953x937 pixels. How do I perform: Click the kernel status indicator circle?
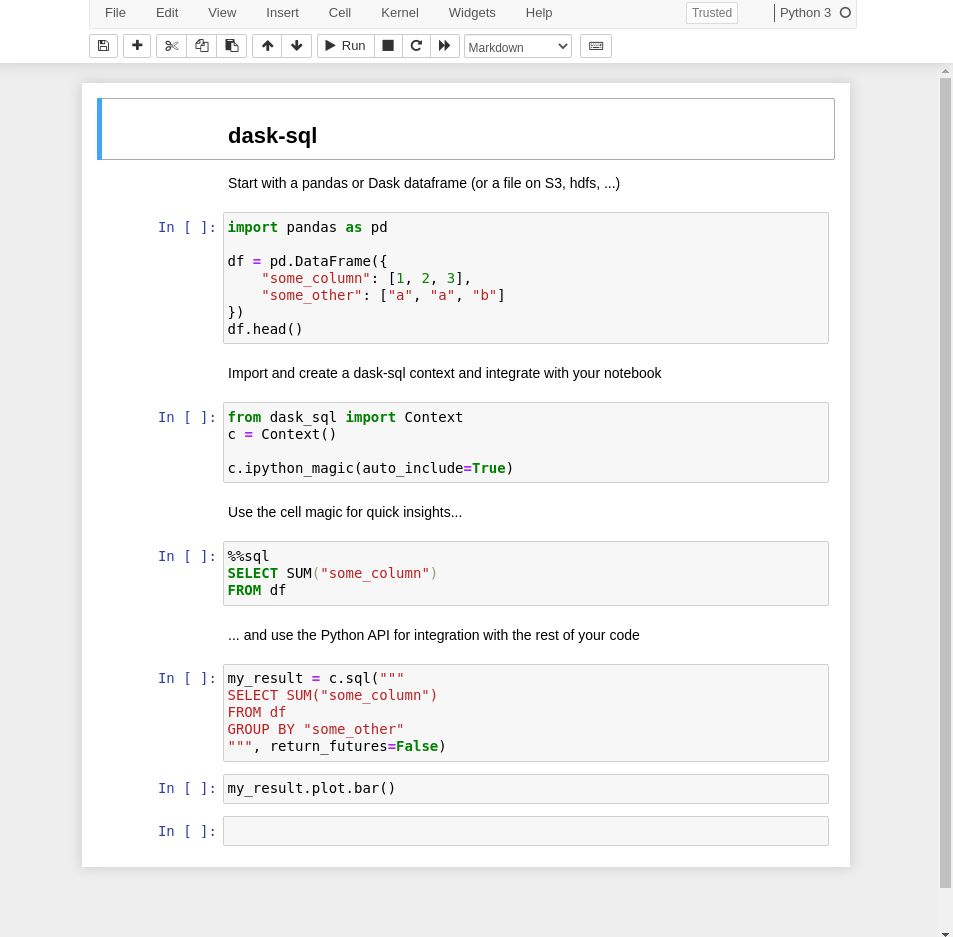[x=845, y=12]
